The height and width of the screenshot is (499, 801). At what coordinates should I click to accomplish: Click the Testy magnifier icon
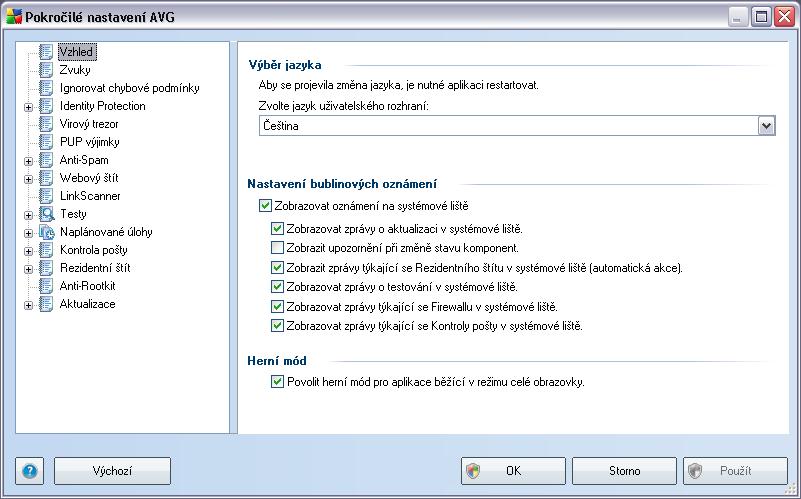click(x=46, y=213)
